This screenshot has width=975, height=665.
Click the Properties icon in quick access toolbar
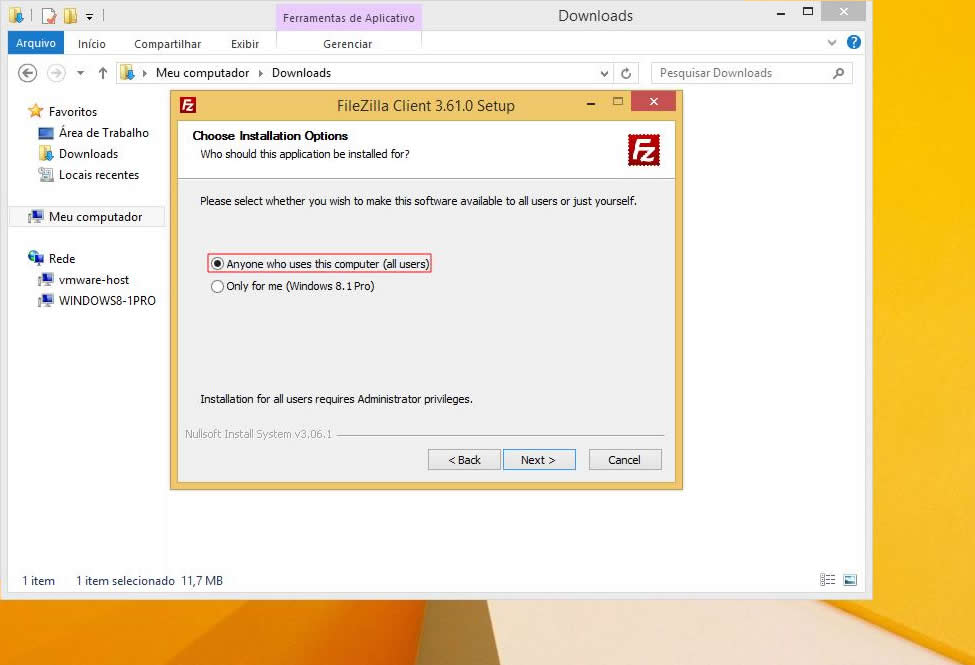[x=48, y=16]
